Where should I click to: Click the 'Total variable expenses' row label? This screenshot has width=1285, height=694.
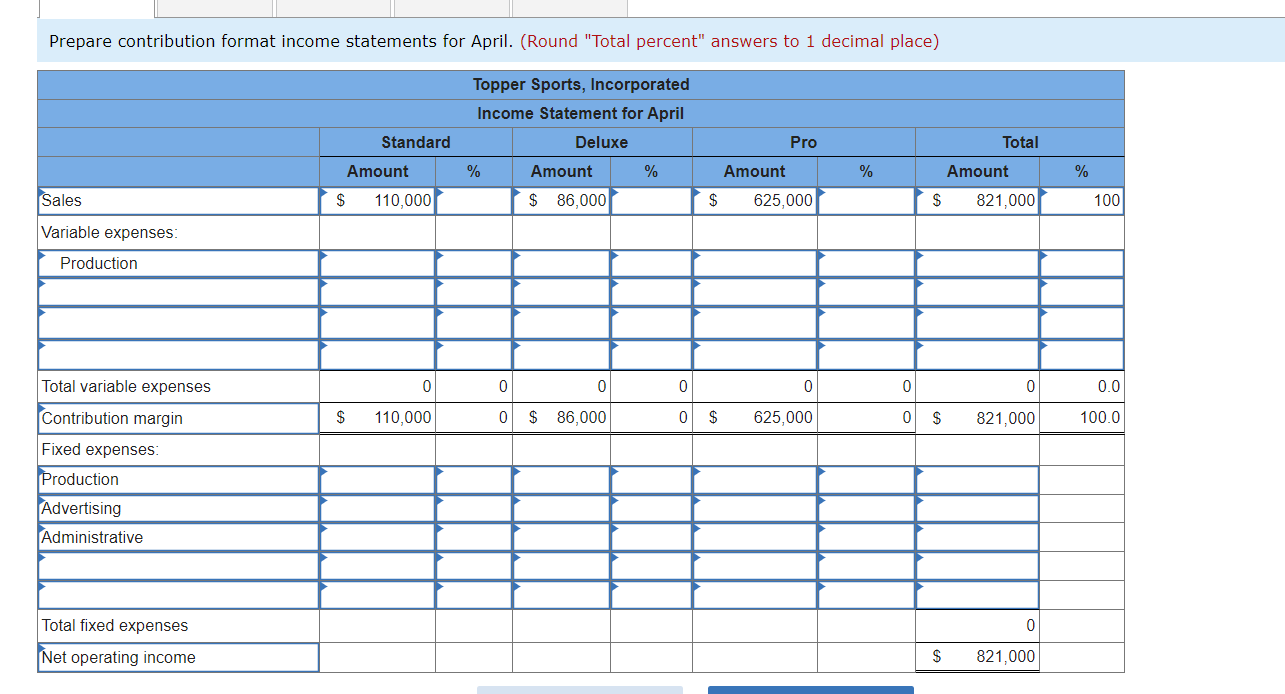126,386
